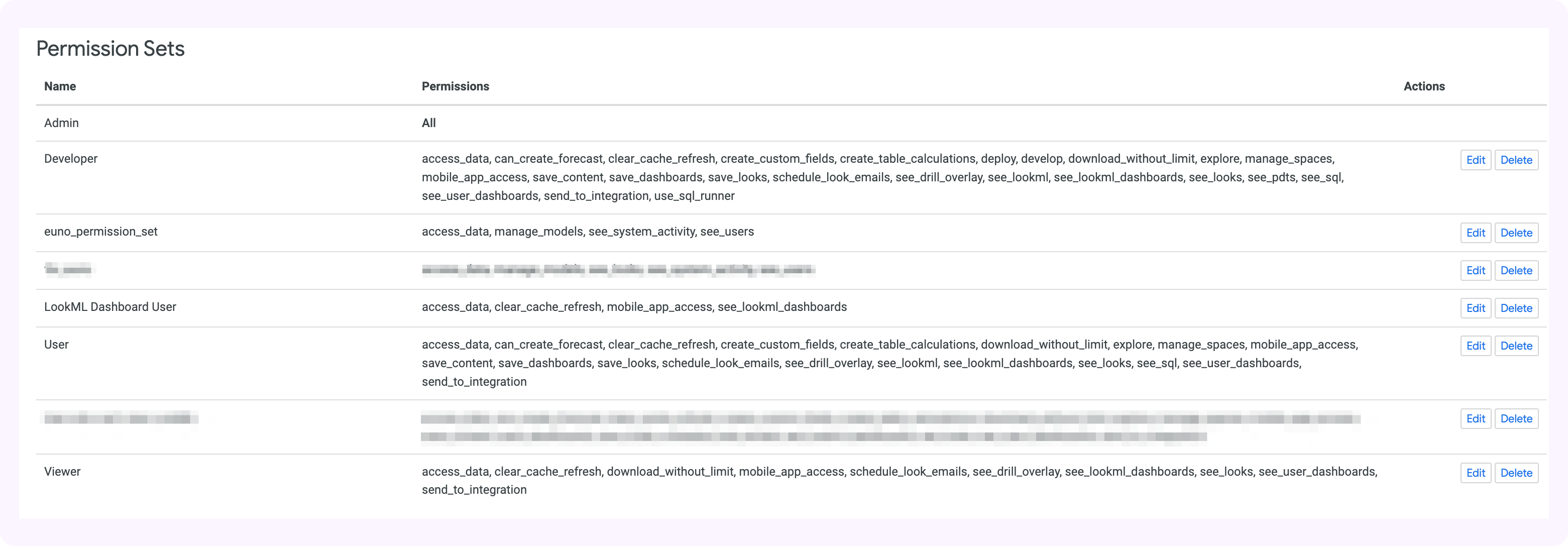Edit the Developer permission set
Viewport: 1568px width, 546px height.
coord(1475,160)
